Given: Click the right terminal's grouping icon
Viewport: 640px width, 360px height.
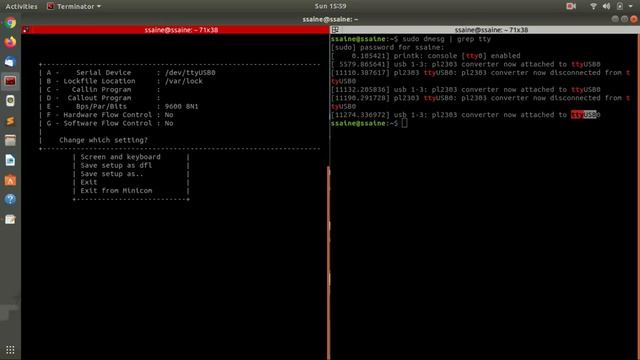Looking at the screenshot, I should [x=335, y=30].
